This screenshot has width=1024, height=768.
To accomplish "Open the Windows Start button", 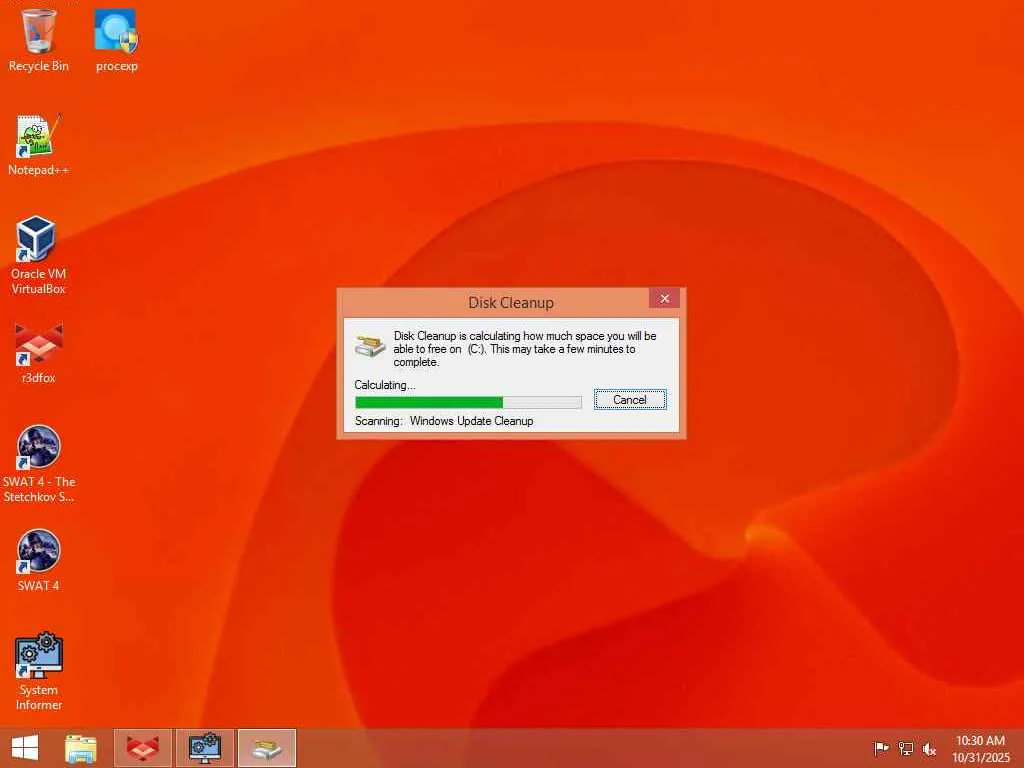I will pos(25,748).
